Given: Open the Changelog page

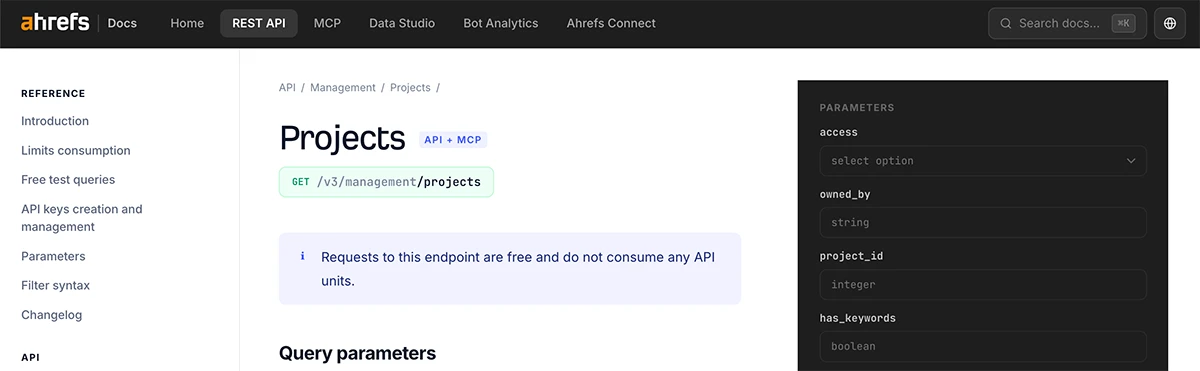Looking at the screenshot, I should coord(51,315).
